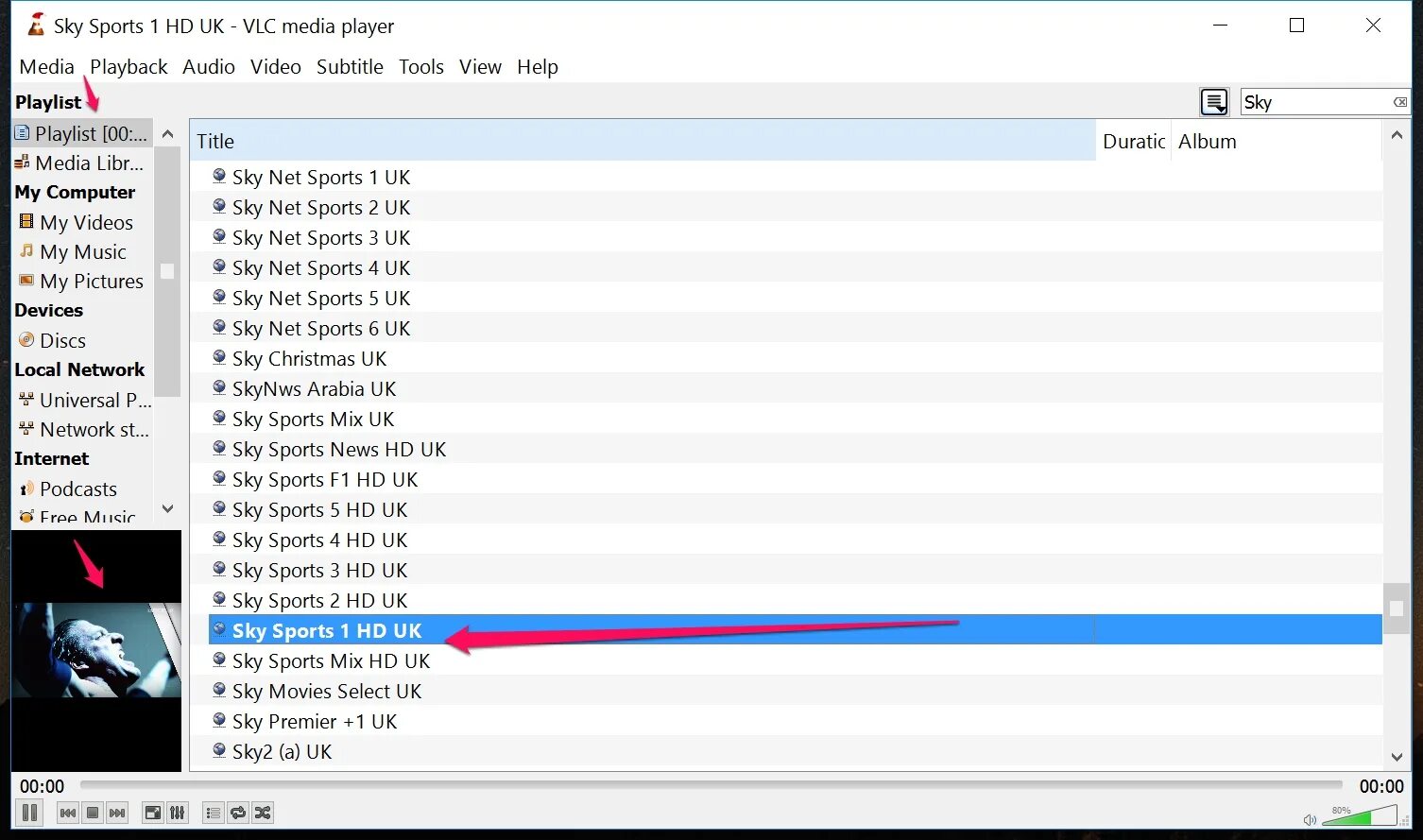Open the Subtitle menu
This screenshot has height=840, width=1423.
(x=350, y=67)
